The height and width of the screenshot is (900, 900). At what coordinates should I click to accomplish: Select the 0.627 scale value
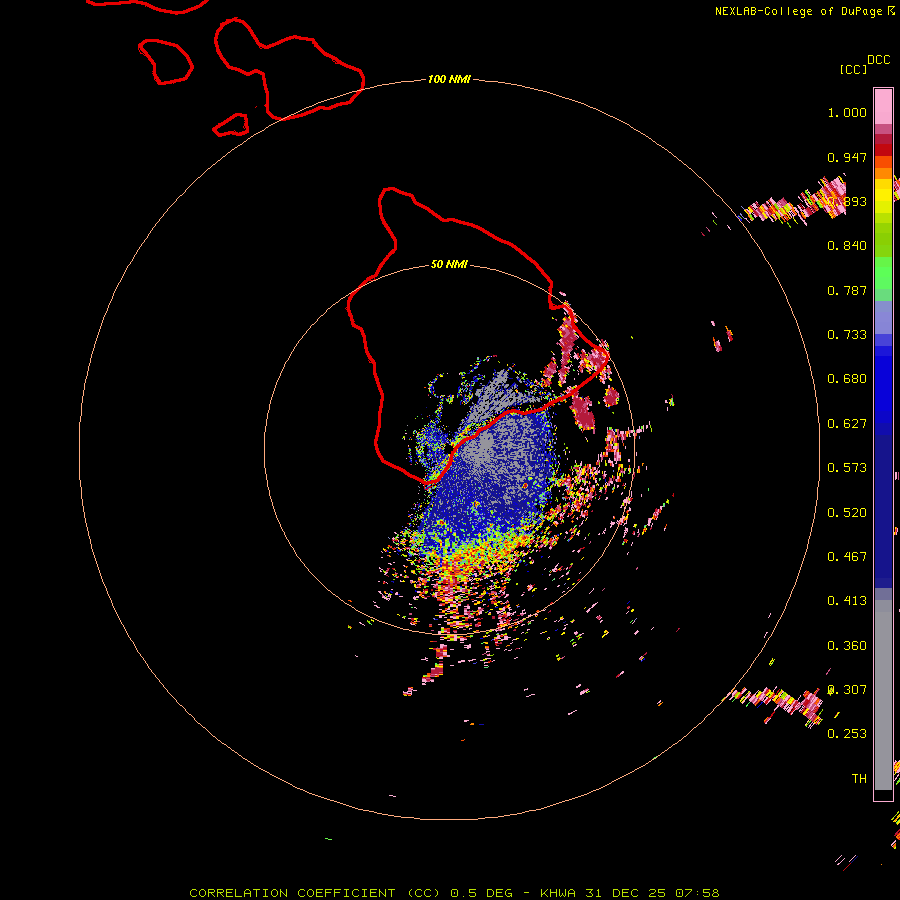(847, 424)
